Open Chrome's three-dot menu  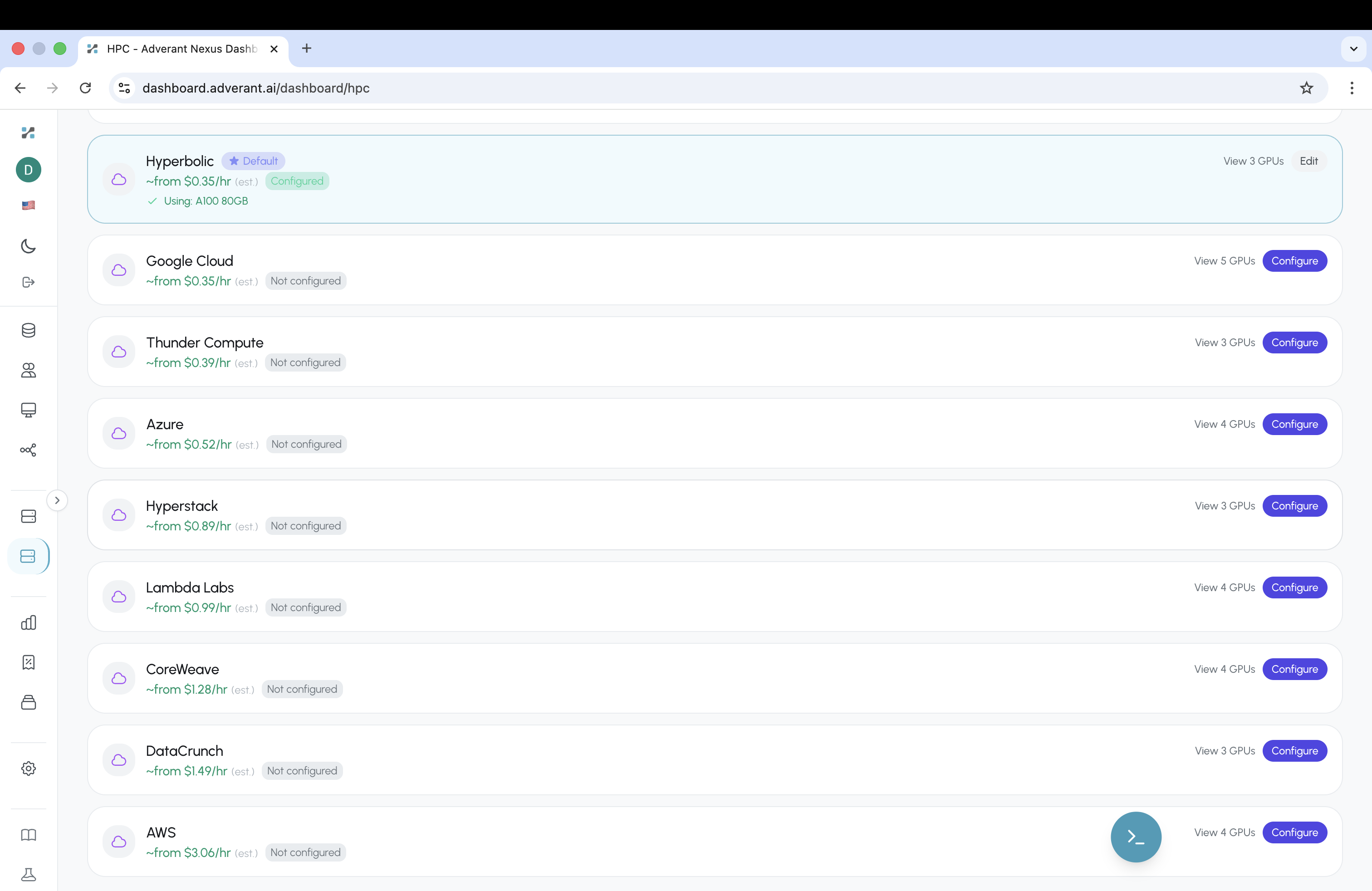click(1352, 88)
